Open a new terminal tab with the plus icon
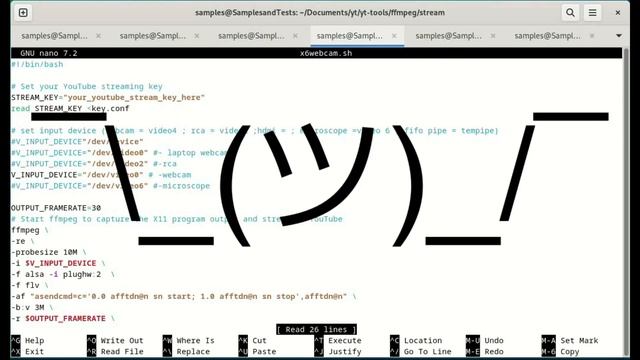 coord(23,13)
